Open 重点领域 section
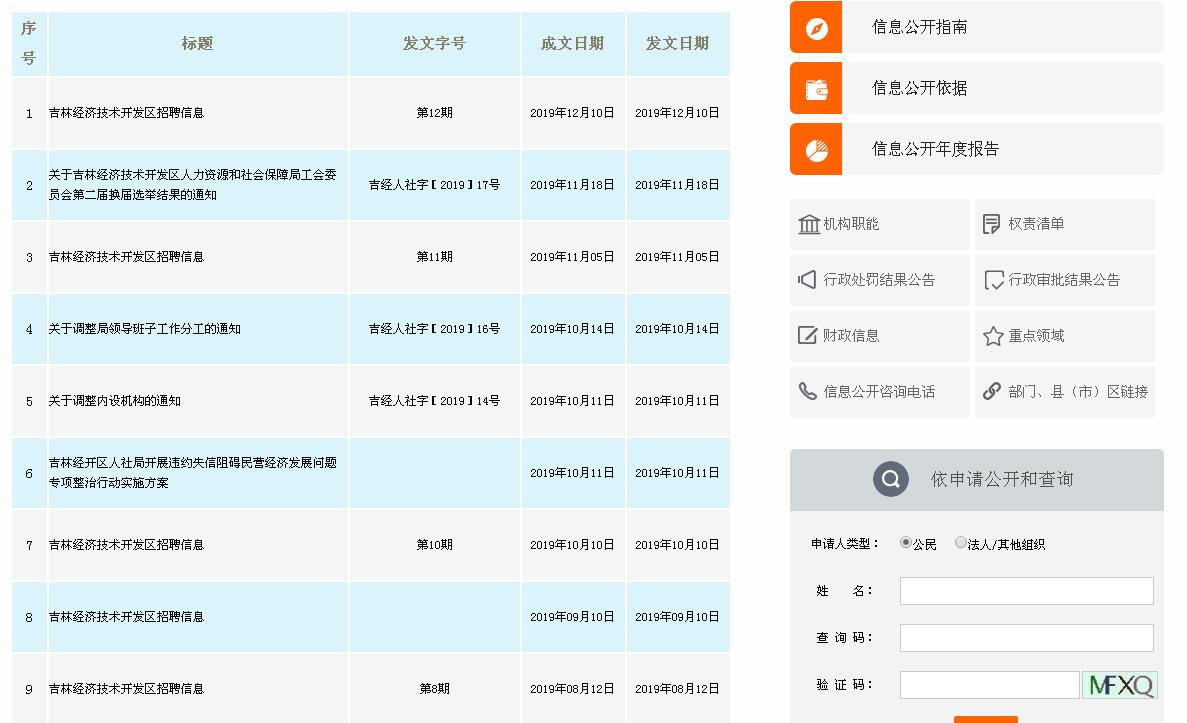Viewport: 1187px width, 723px height. click(1036, 336)
